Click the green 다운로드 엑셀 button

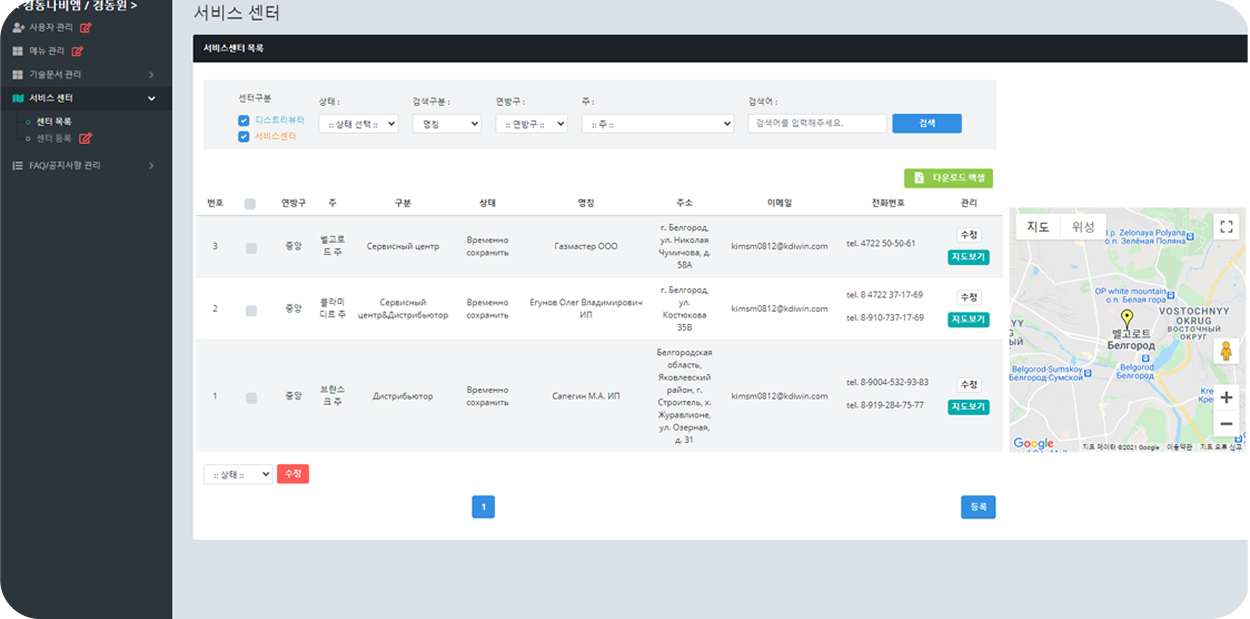948,178
